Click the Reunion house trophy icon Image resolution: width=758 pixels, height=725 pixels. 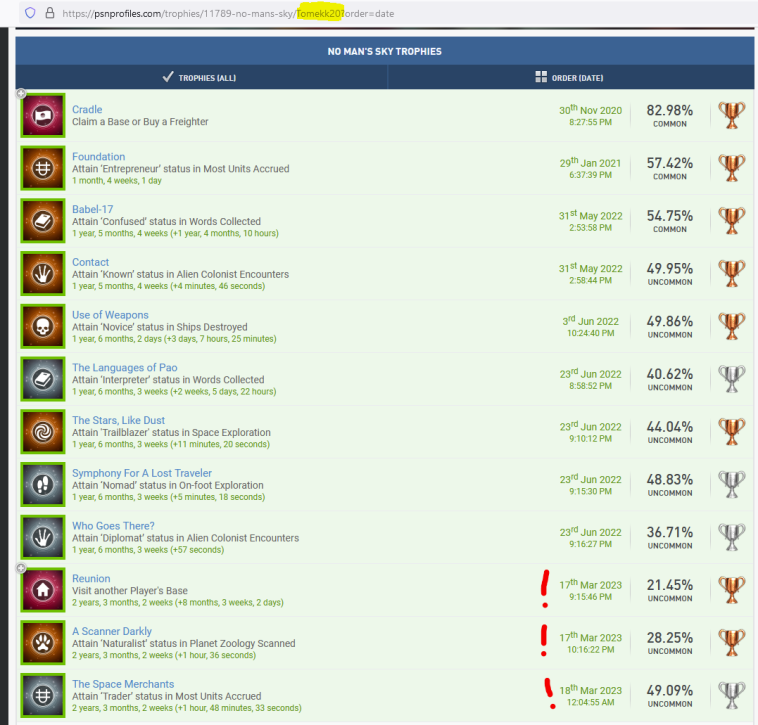click(43, 590)
